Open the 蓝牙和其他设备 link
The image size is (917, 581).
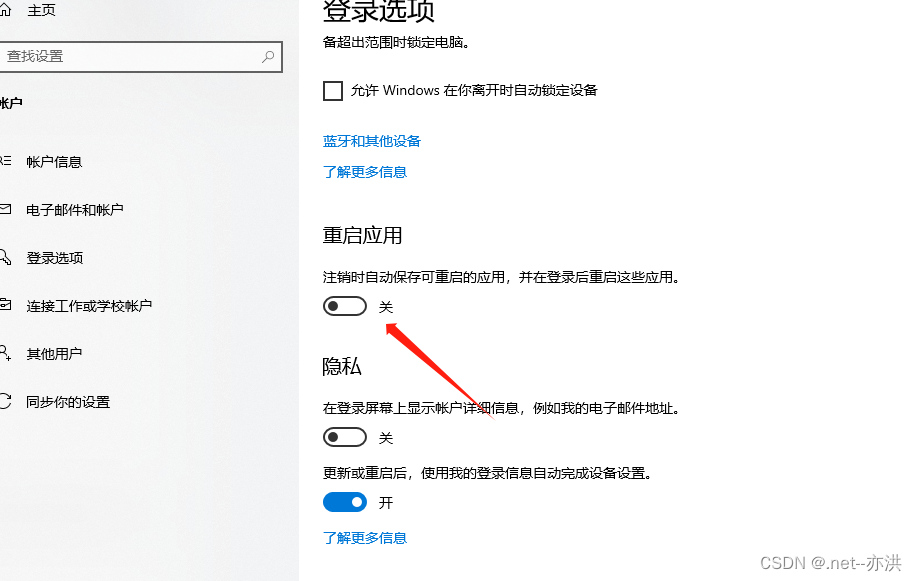[x=372, y=141]
